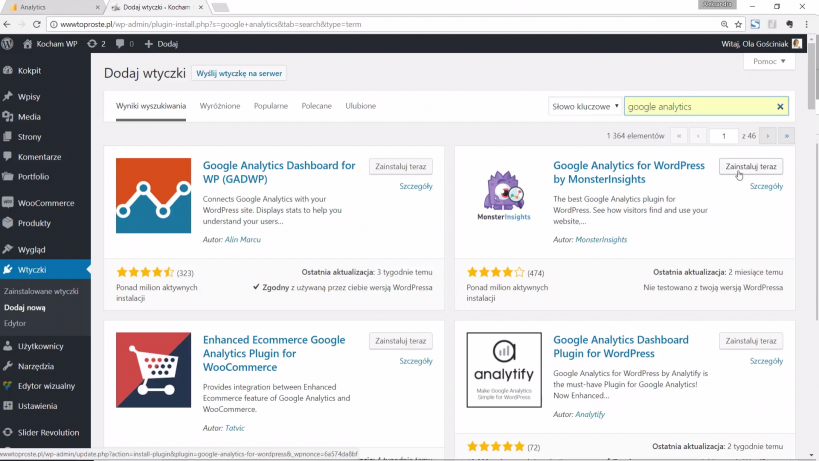
Task: Click the Strony pages icon
Action: 7,137
